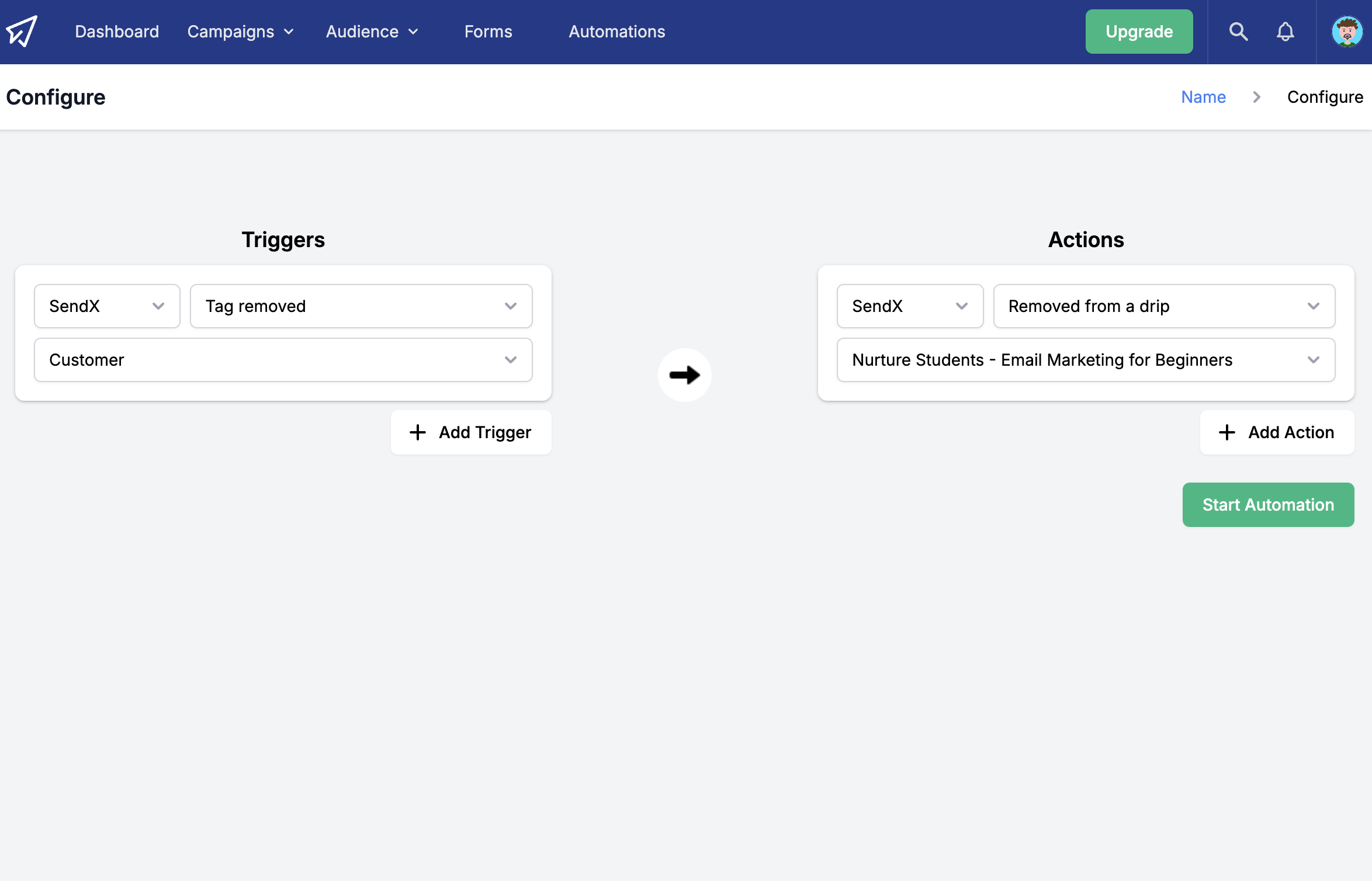Expand the action SendX source dropdown
The image size is (1372, 881).
coord(910,306)
